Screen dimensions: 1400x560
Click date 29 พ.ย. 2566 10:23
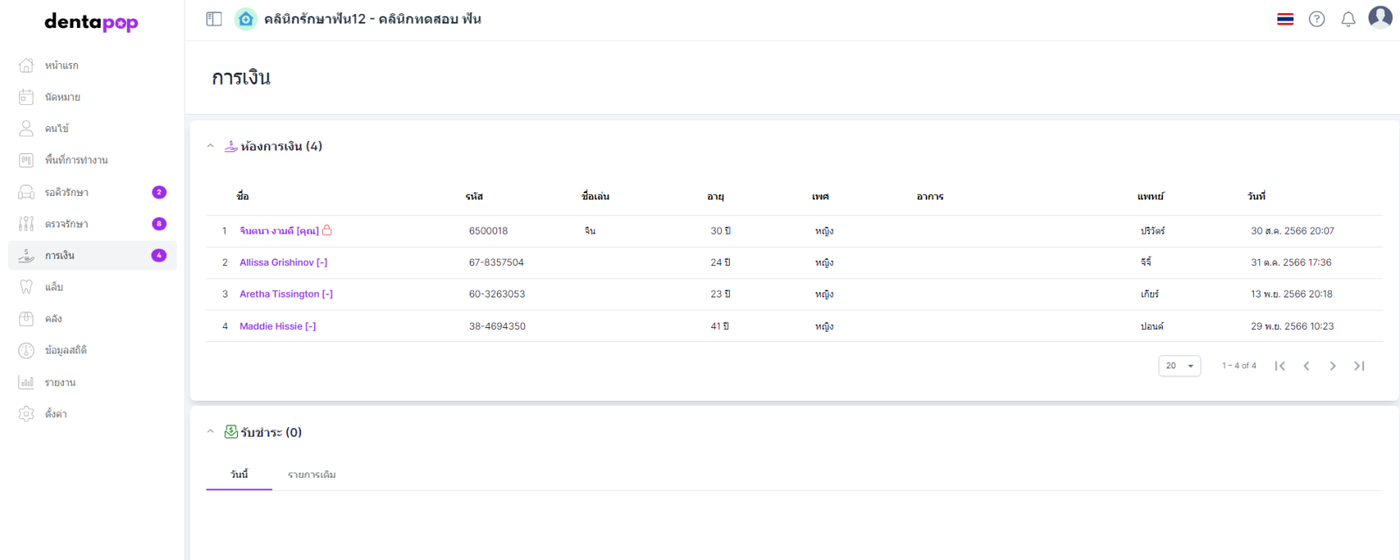tap(1292, 326)
